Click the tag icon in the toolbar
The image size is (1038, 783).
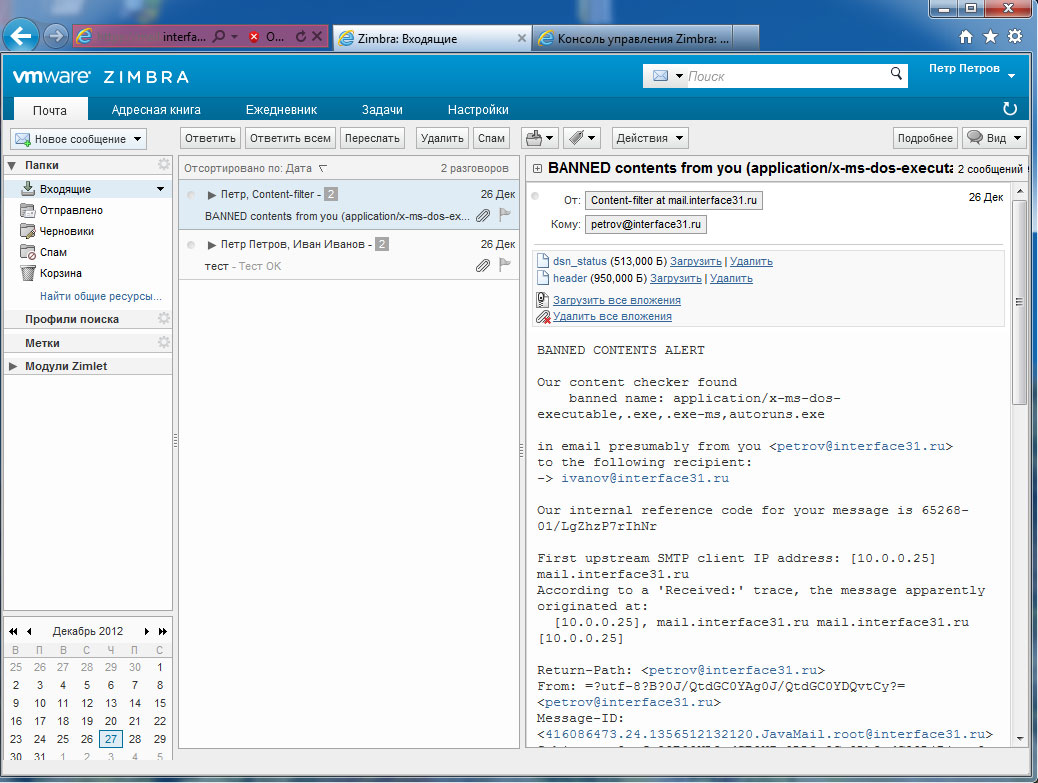pyautogui.click(x=574, y=138)
